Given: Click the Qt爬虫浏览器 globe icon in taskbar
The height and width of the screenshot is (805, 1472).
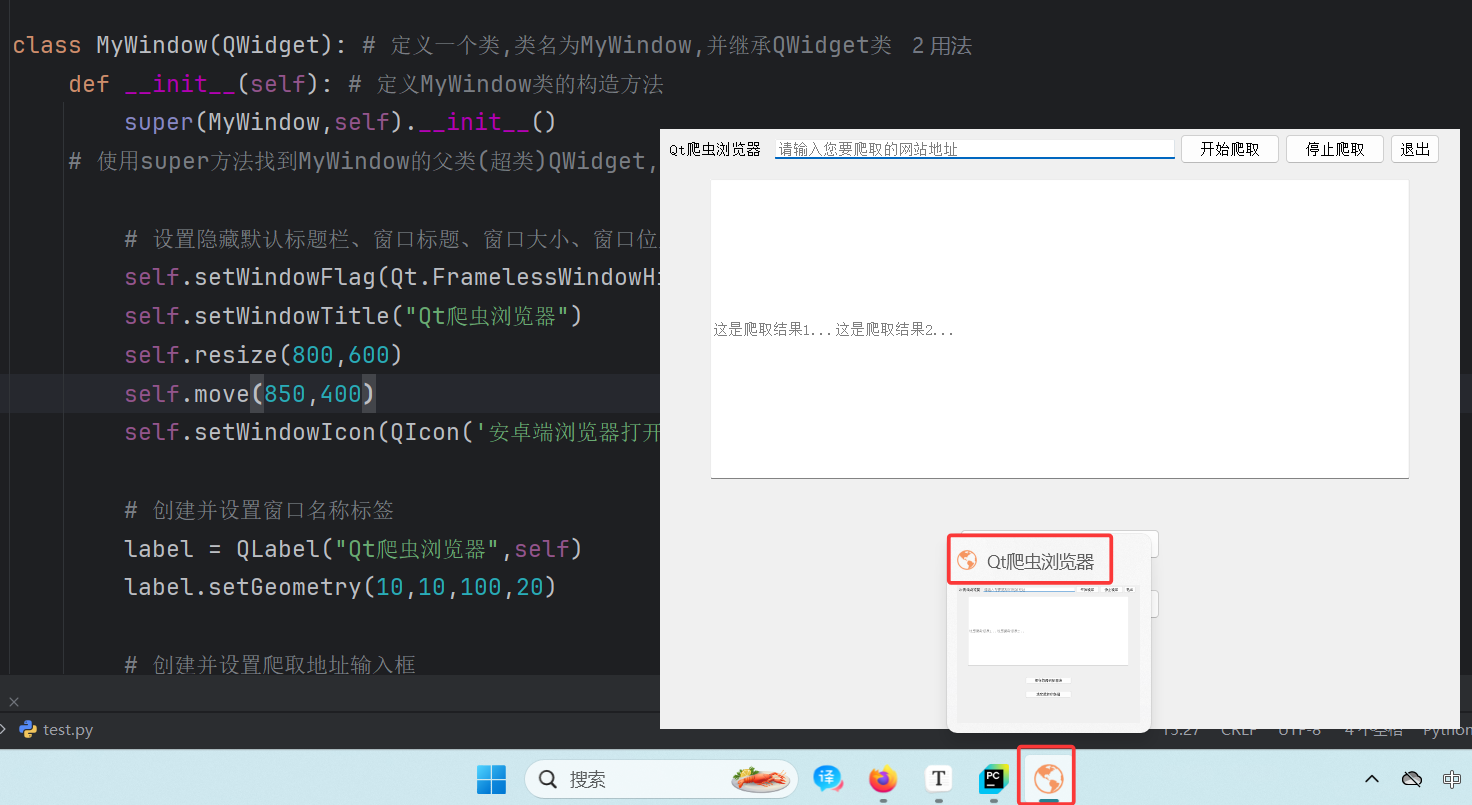Looking at the screenshot, I should pos(1048,778).
